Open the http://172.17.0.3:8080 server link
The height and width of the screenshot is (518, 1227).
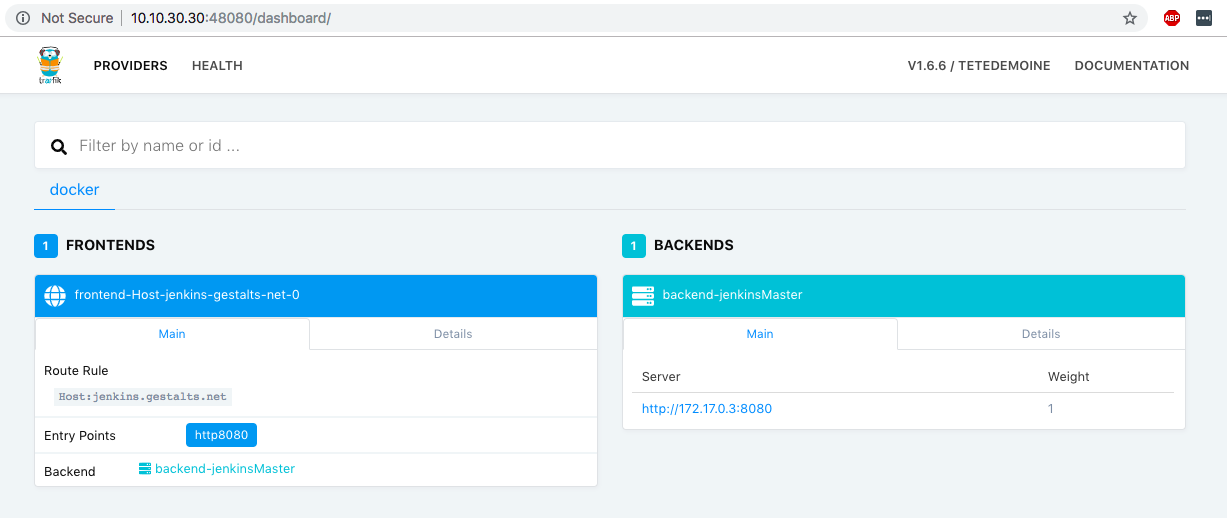[x=707, y=408]
